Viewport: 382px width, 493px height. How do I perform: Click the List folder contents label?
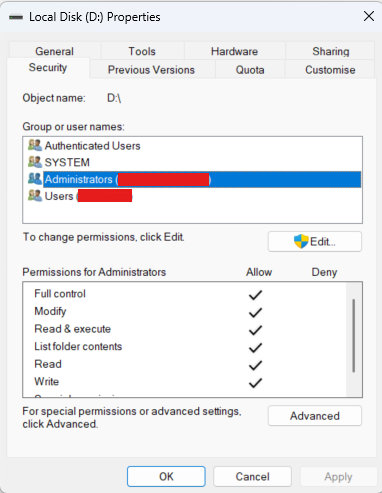[x=78, y=346]
